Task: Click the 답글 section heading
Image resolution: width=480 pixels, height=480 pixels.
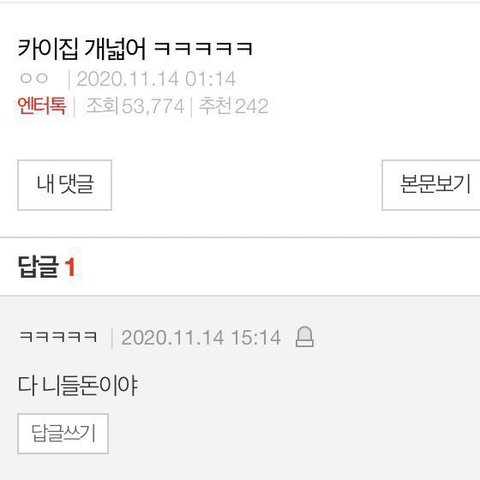Action: point(38,267)
